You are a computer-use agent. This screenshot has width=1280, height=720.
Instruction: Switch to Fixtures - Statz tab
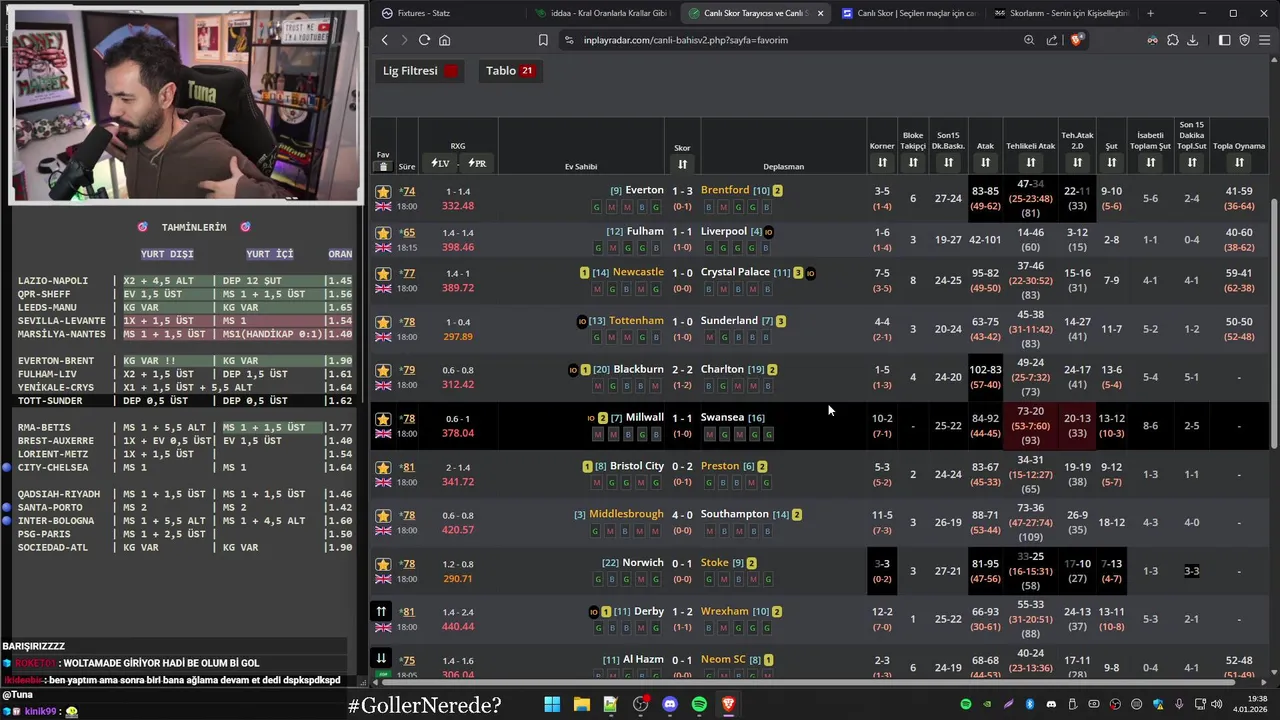click(448, 13)
